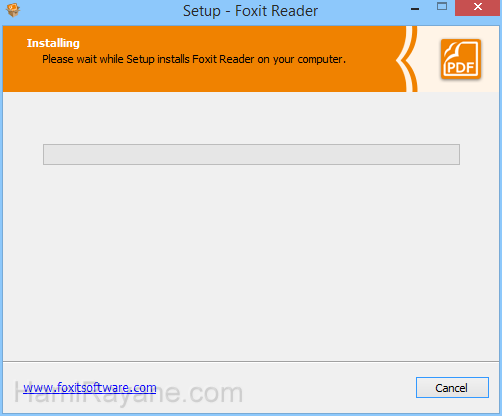Open the www.foxitsoftware.com link
The width and height of the screenshot is (502, 416).
coord(90,388)
